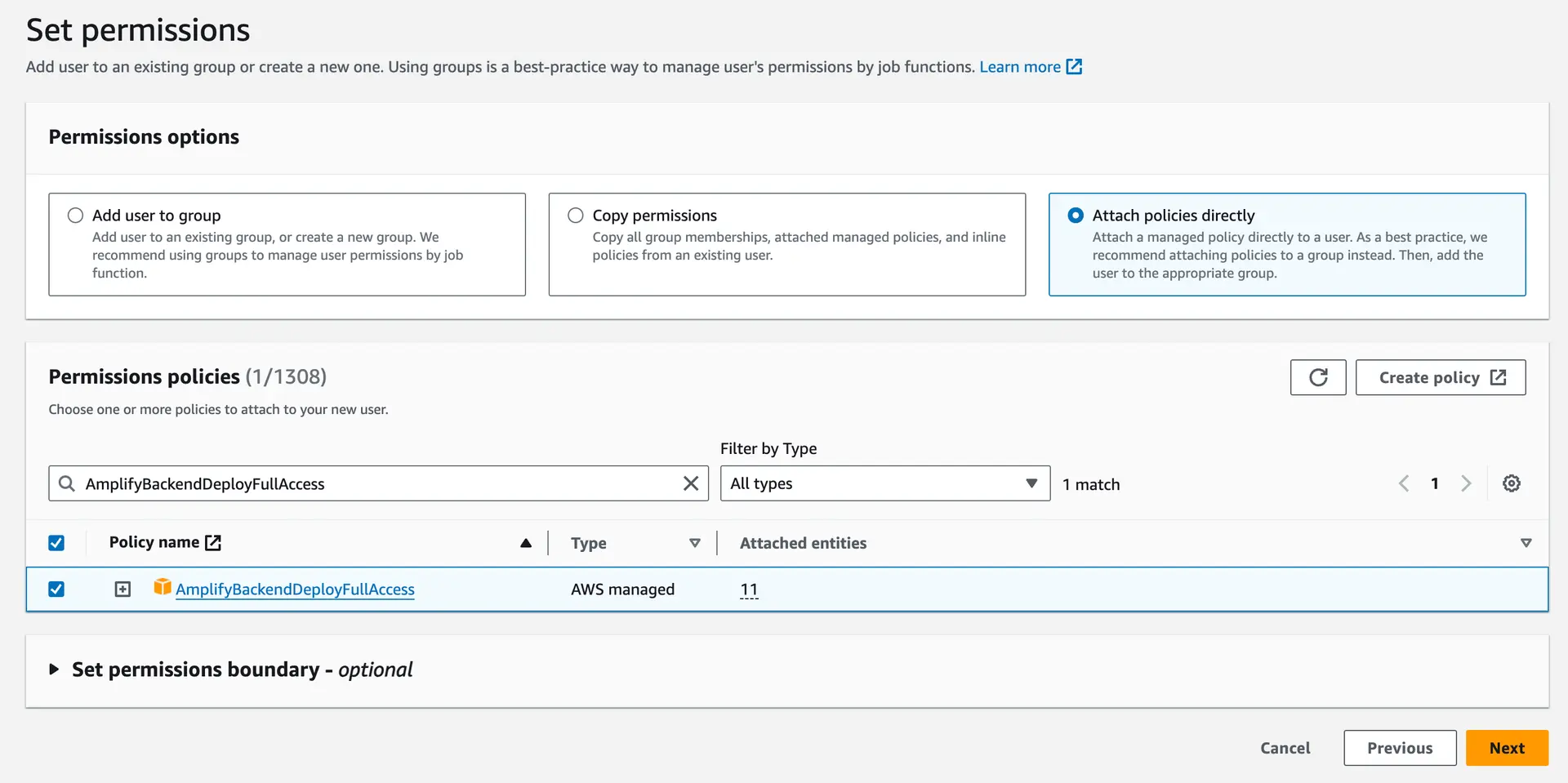Open the table preferences gear icon
1568x783 pixels.
pyautogui.click(x=1512, y=483)
